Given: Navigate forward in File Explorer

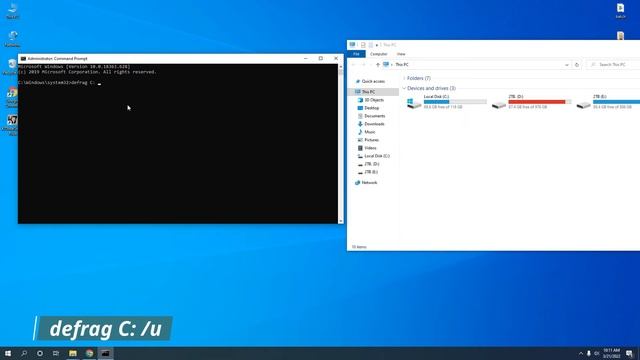Looking at the screenshot, I should tap(363, 64).
